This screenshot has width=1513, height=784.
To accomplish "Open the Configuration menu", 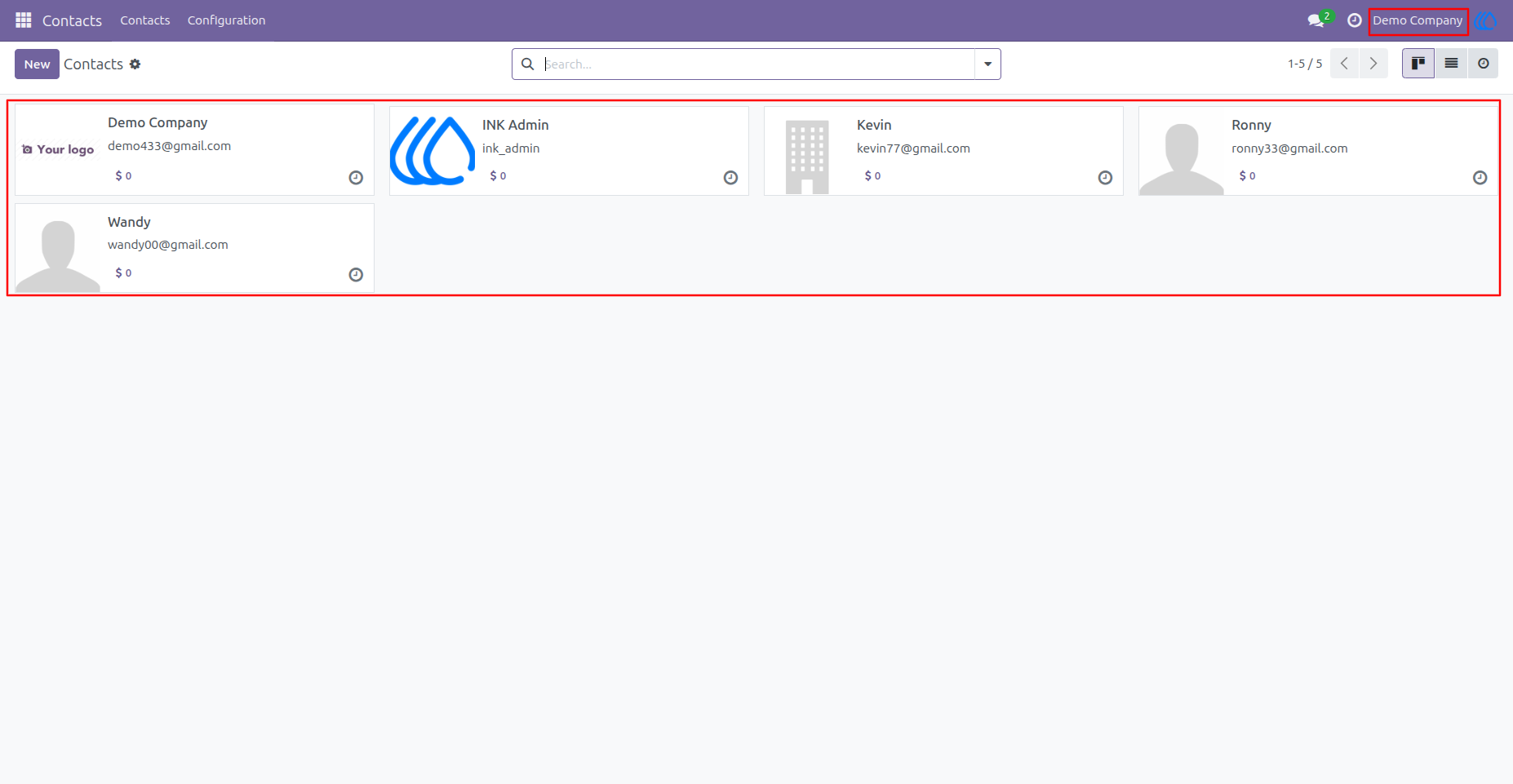I will click(226, 20).
